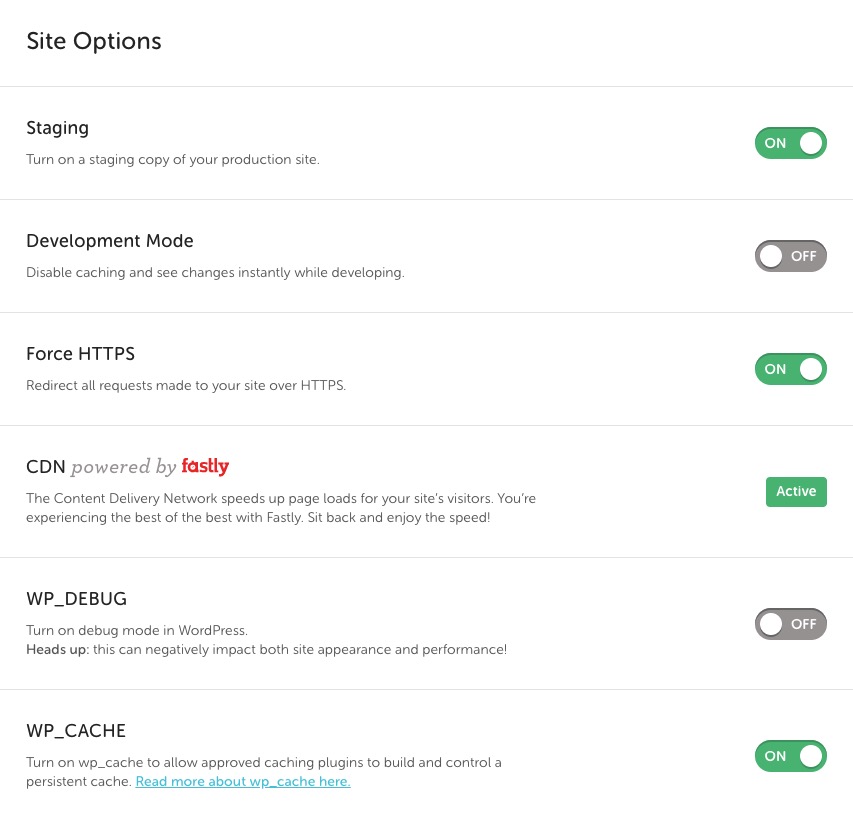Select the Development Mode heading
Image resolution: width=853 pixels, height=815 pixels.
(x=110, y=240)
